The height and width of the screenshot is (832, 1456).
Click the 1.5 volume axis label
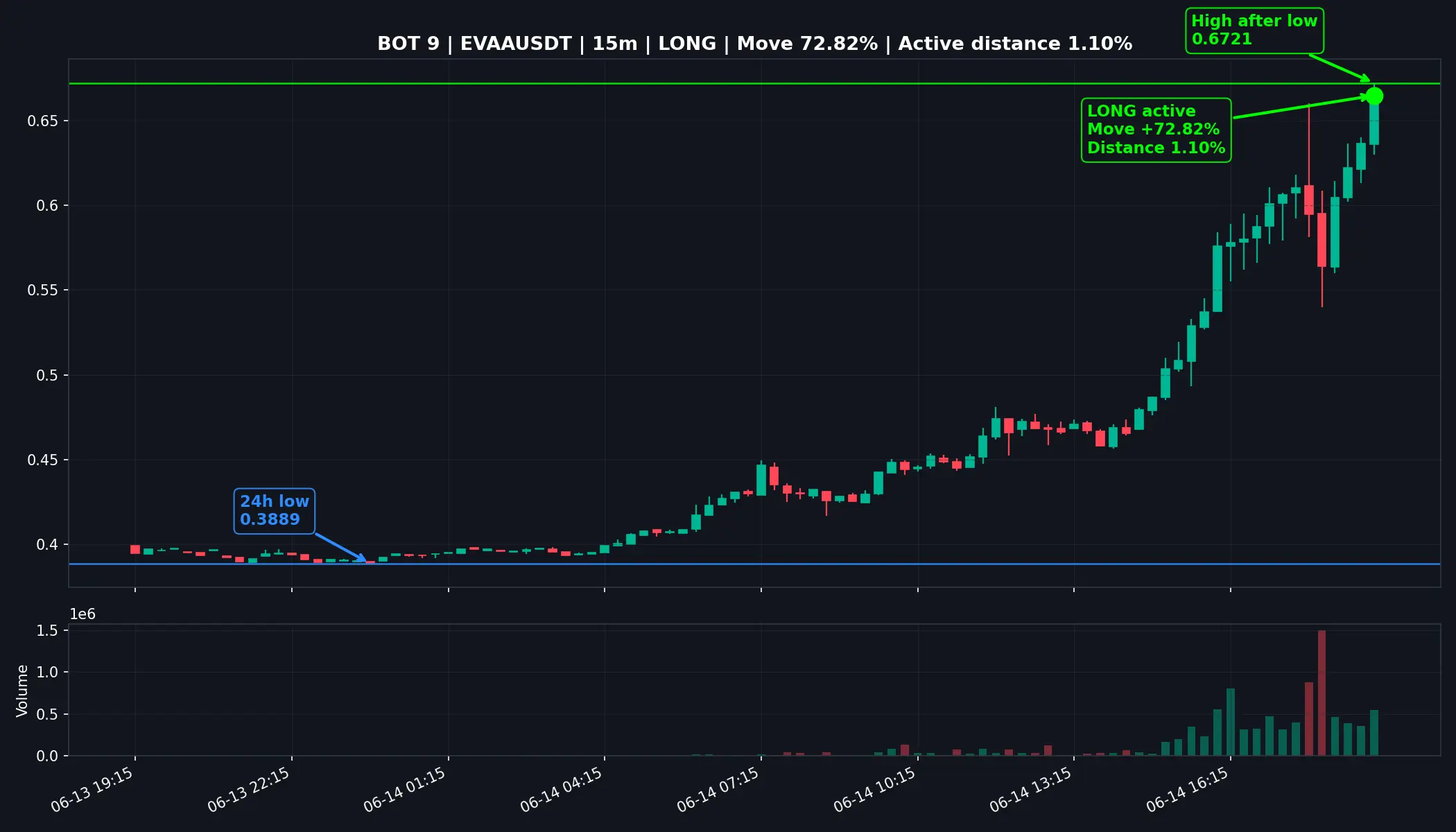[x=48, y=631]
